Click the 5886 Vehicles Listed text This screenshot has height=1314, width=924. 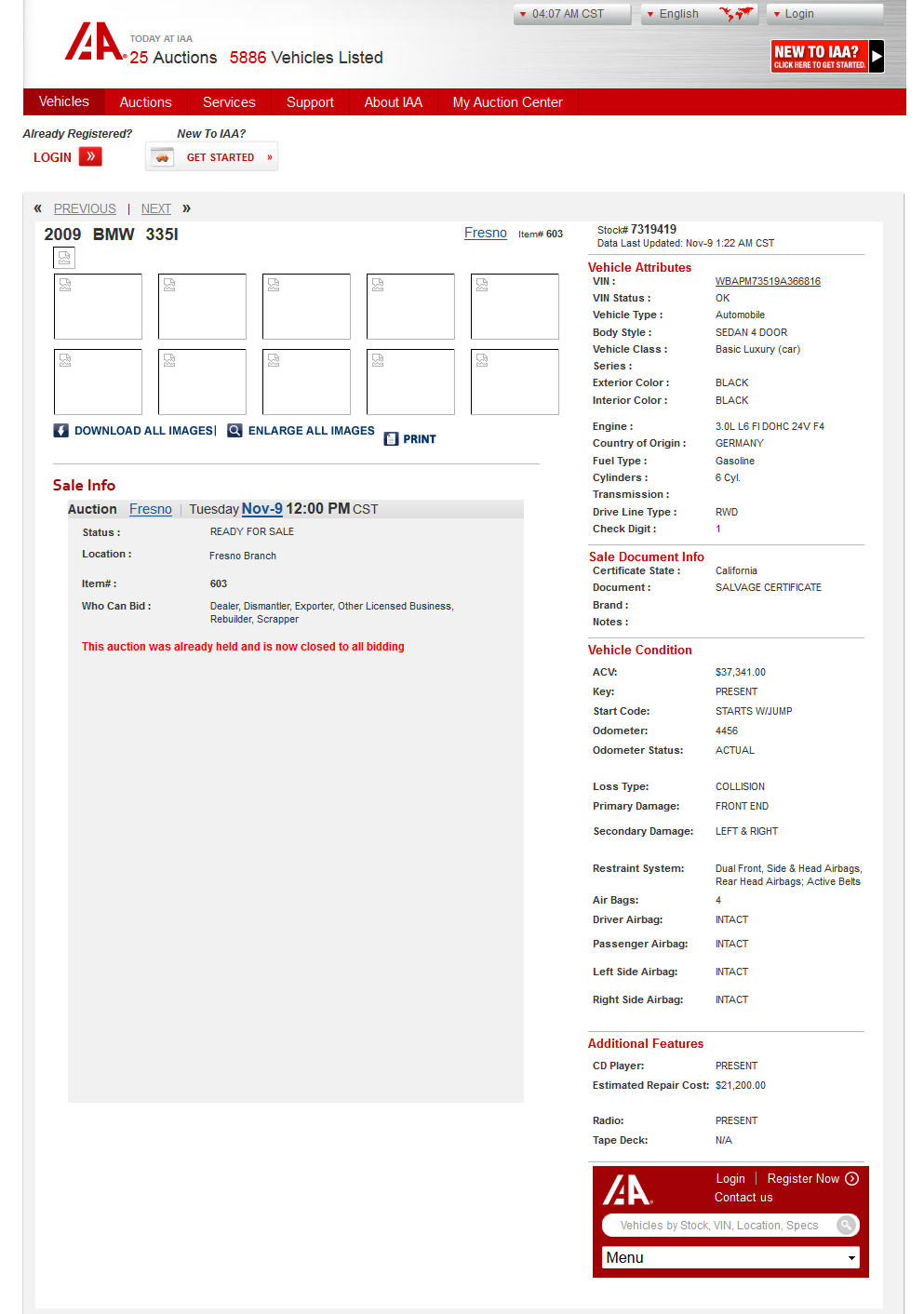(x=306, y=58)
